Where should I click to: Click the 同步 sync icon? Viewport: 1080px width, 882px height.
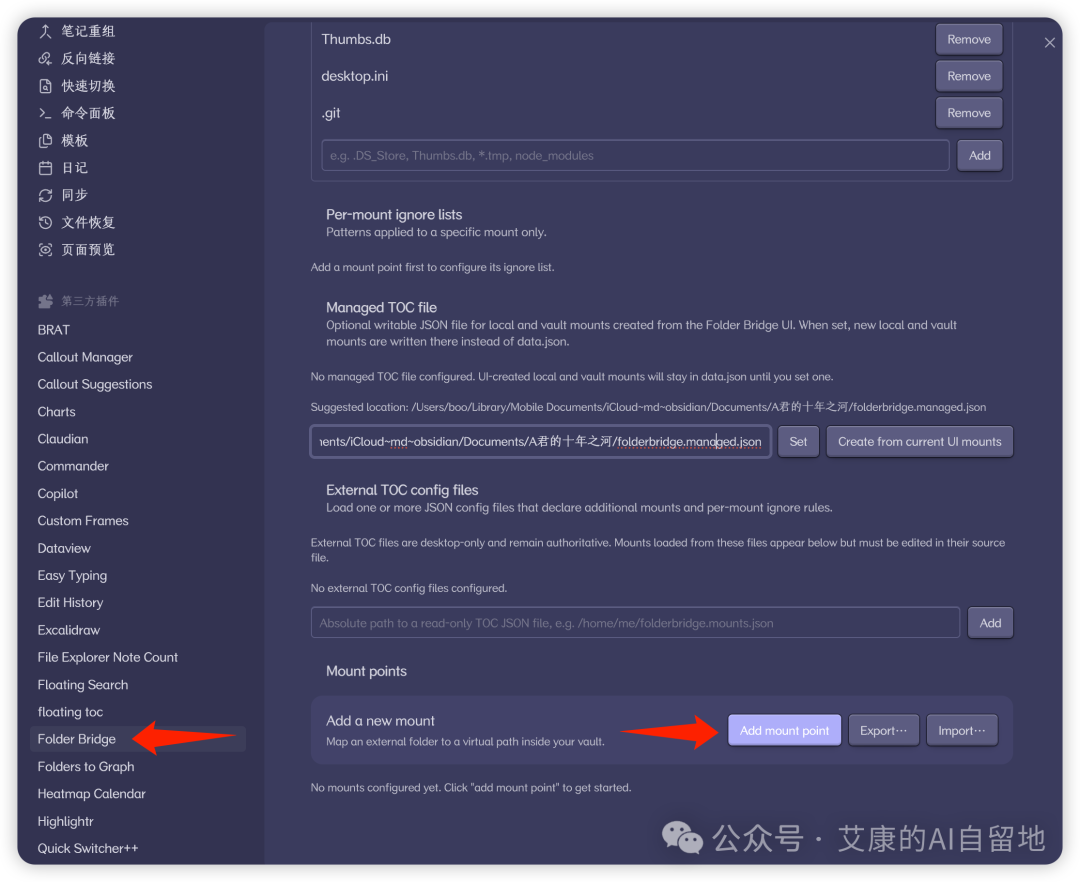(x=45, y=196)
